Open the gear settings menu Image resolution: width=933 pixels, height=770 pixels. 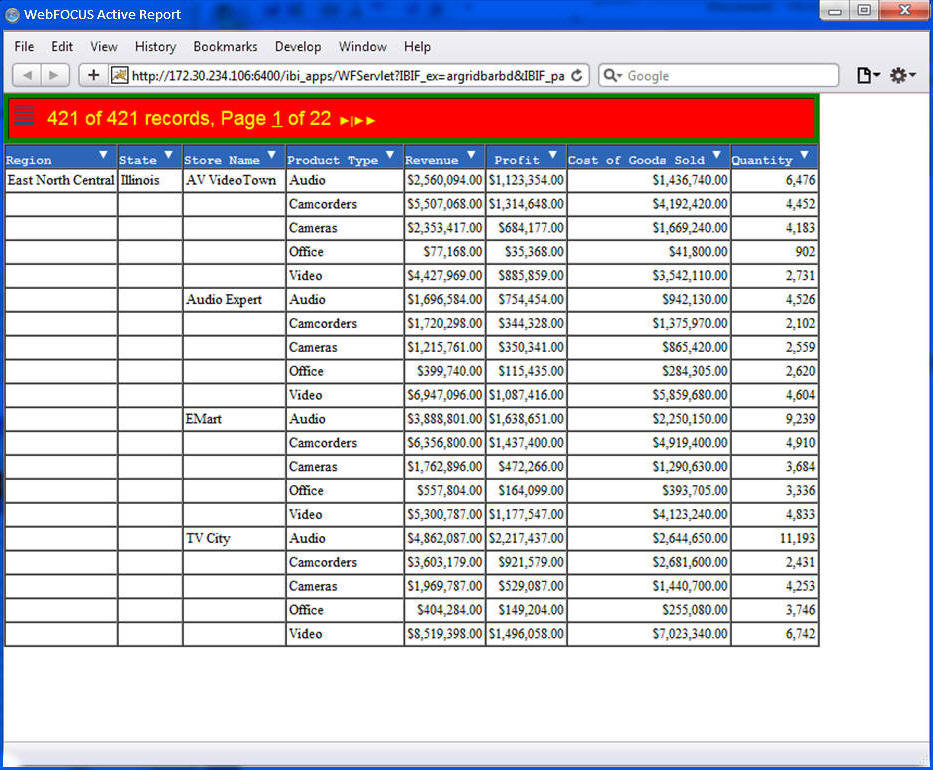point(902,76)
